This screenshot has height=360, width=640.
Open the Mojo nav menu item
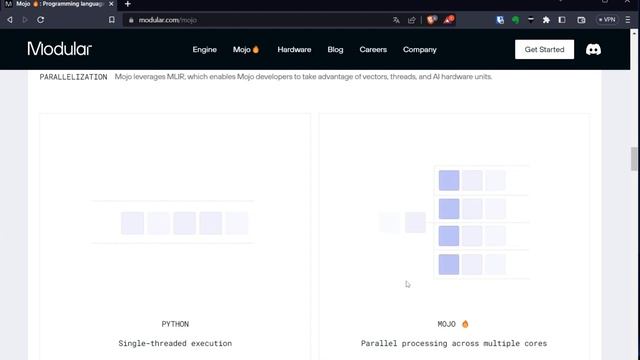(x=246, y=49)
